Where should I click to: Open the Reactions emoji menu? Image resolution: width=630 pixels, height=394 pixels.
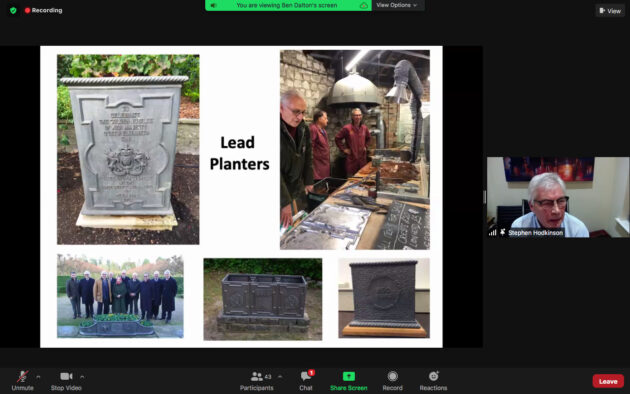point(434,376)
